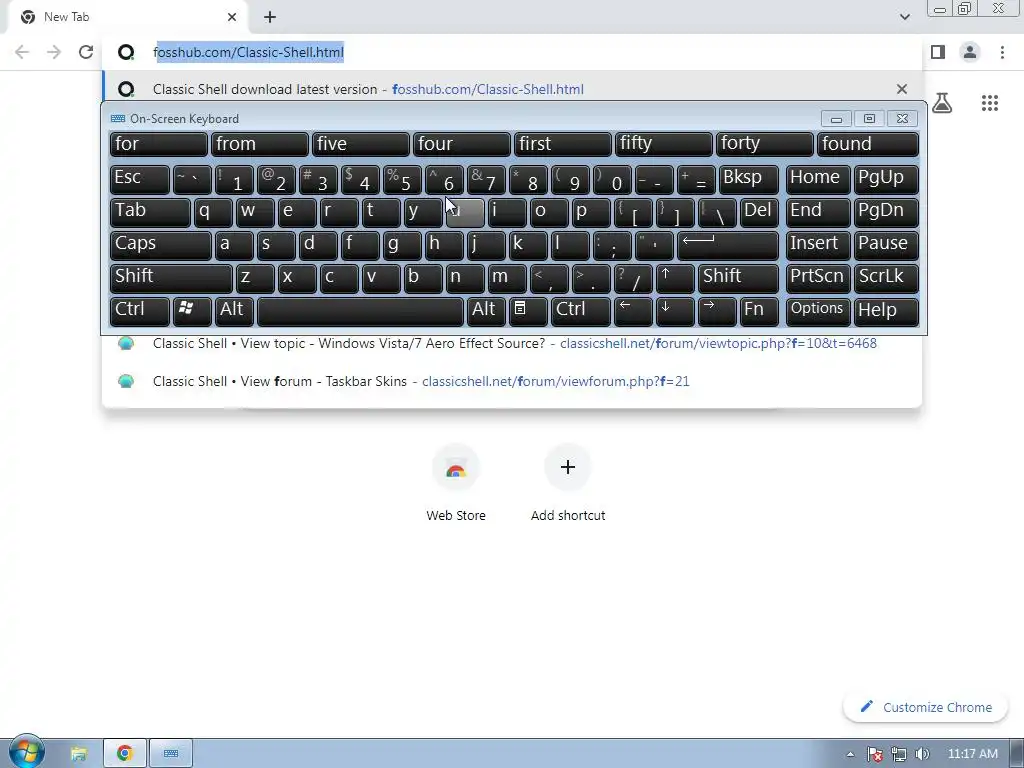Tap the up arrow key
Viewport: 1024px width, 768px height.
(675, 278)
